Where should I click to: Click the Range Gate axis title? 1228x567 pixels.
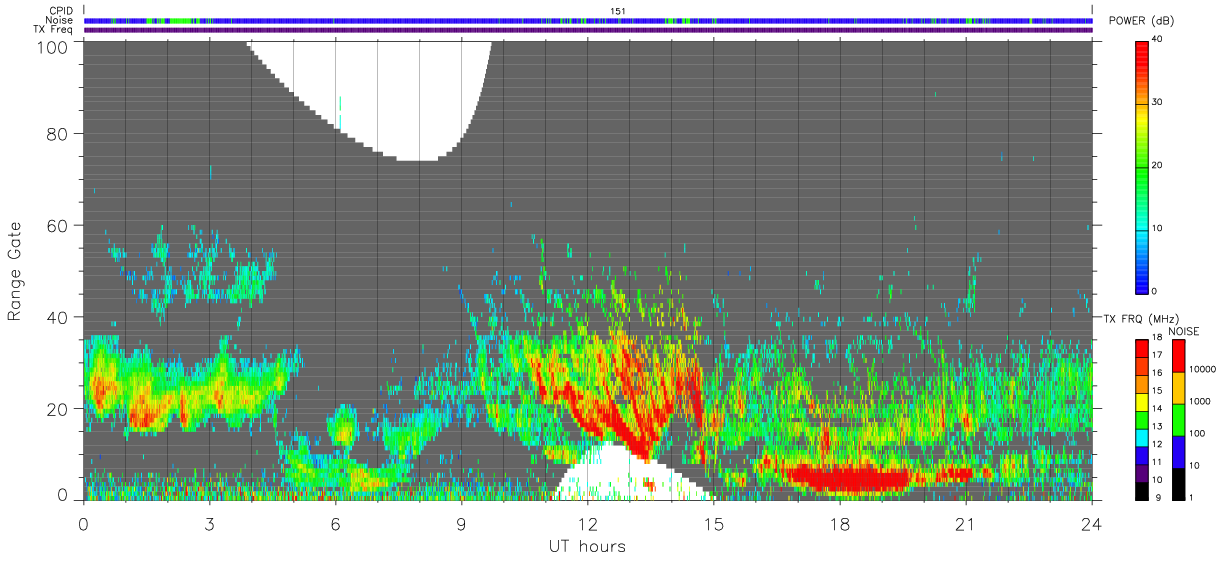click(15, 272)
